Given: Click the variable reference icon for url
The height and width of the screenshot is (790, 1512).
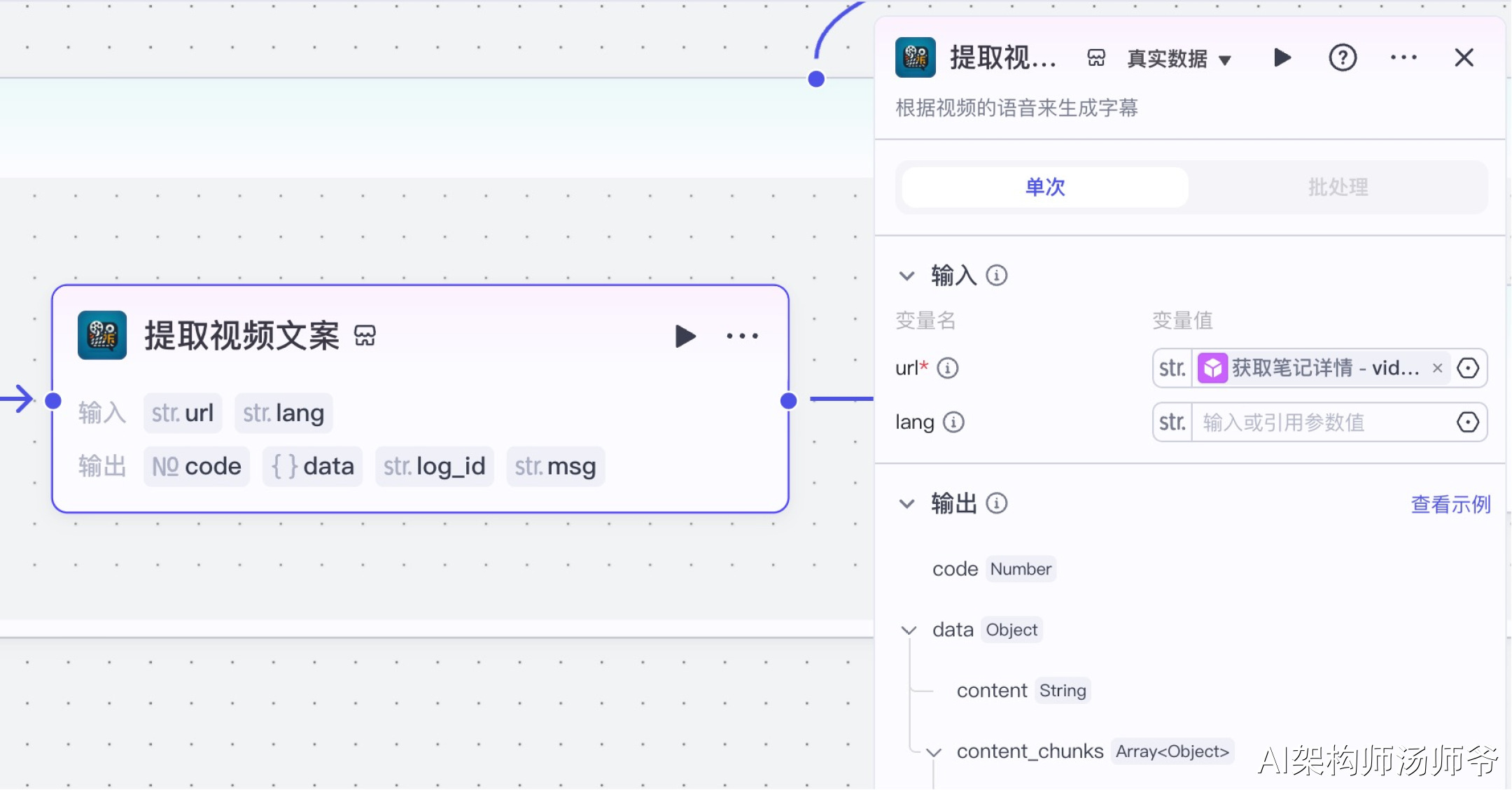Looking at the screenshot, I should tap(1467, 368).
